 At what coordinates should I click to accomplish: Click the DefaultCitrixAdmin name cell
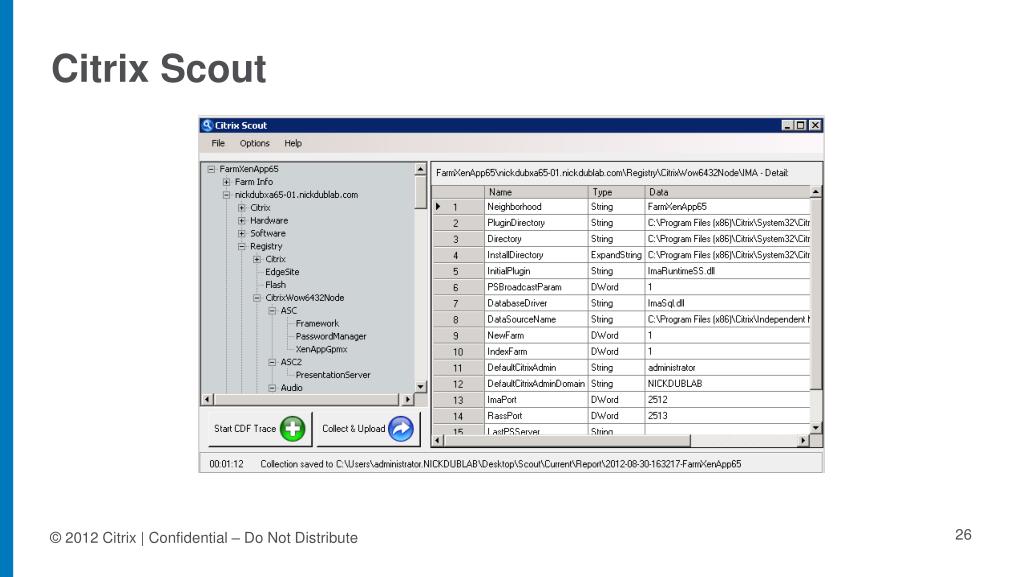(536, 367)
